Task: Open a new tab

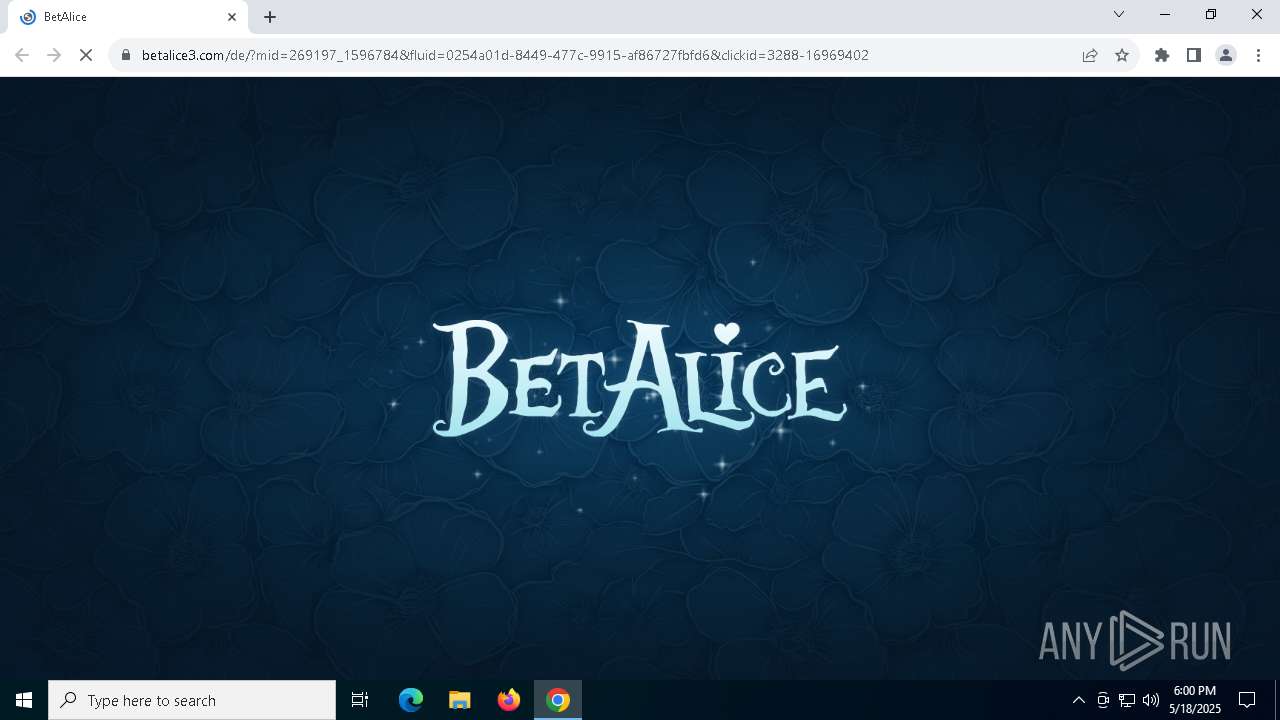Action: click(x=270, y=17)
